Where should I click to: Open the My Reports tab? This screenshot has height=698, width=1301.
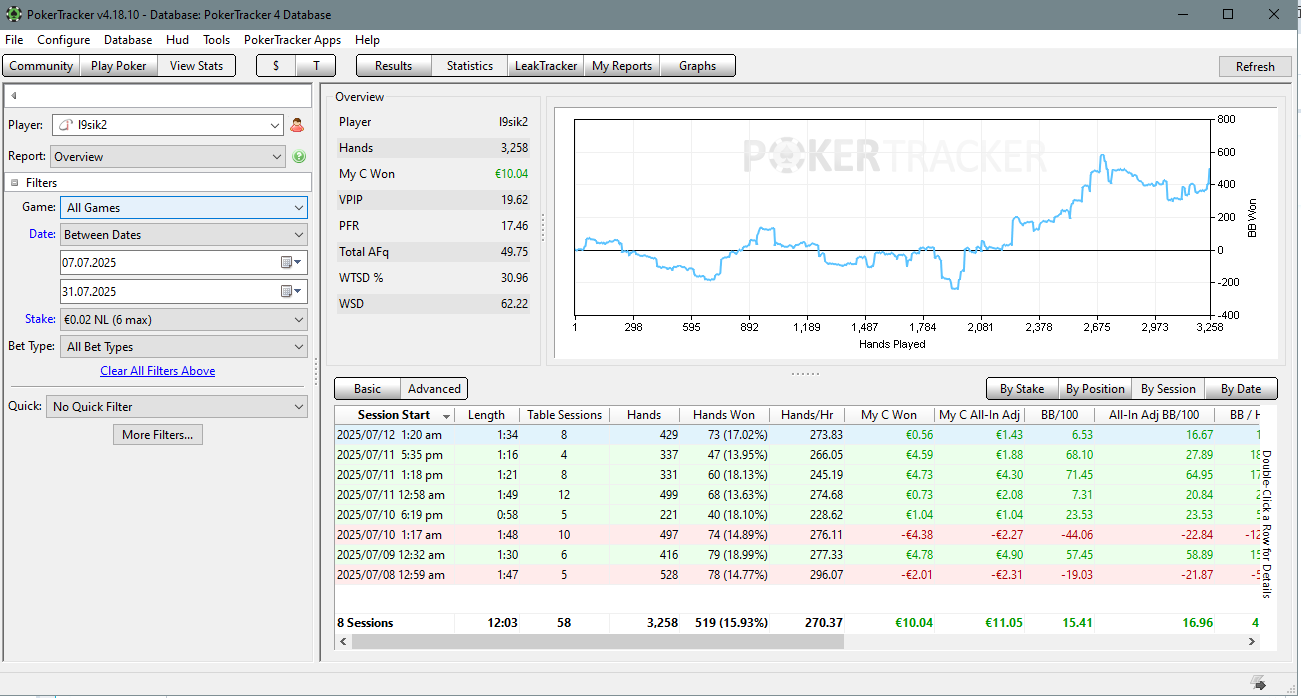[x=622, y=66]
